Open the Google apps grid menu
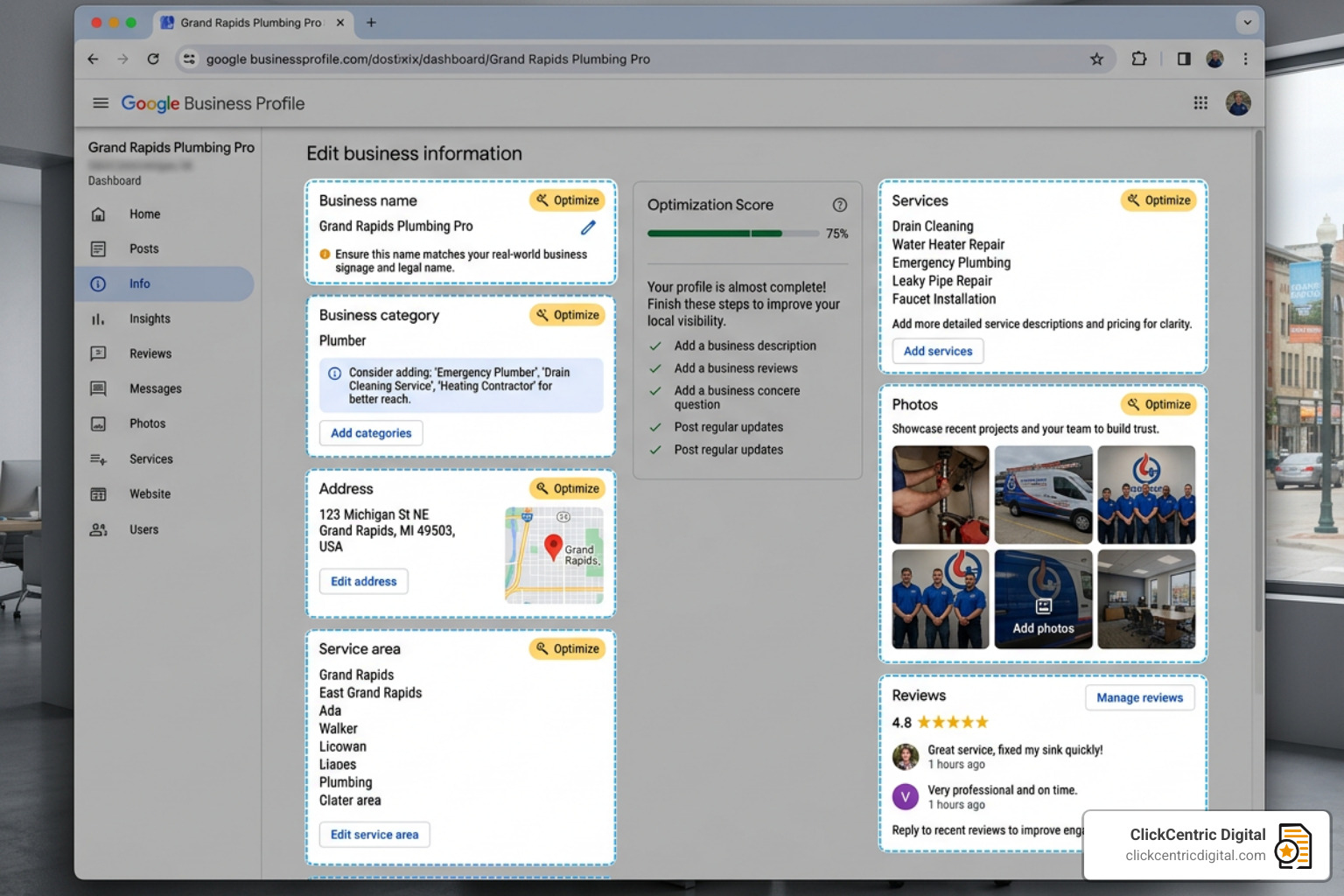Screen dimensions: 1344x896 (1200, 102)
